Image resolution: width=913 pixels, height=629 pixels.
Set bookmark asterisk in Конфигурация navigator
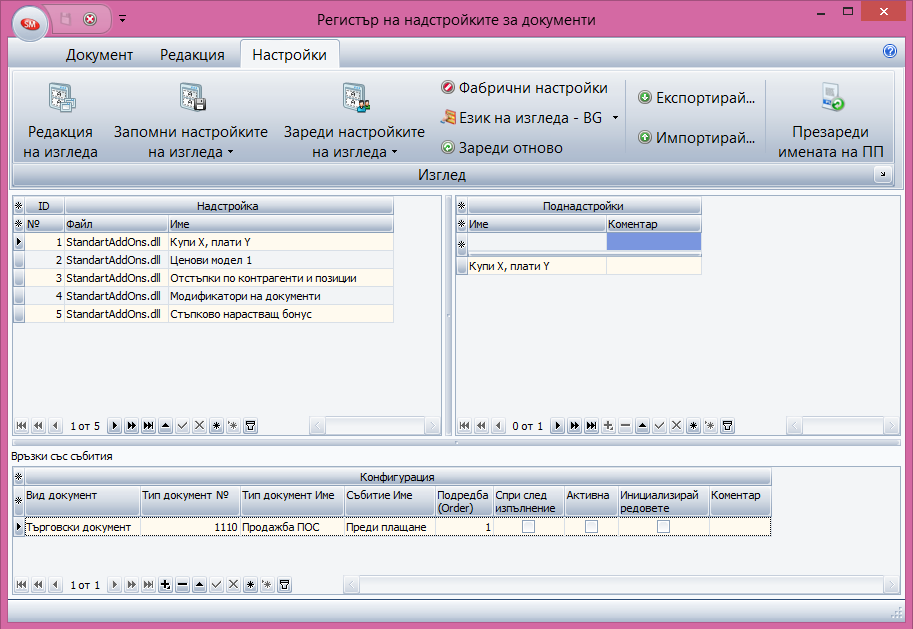pos(250,585)
